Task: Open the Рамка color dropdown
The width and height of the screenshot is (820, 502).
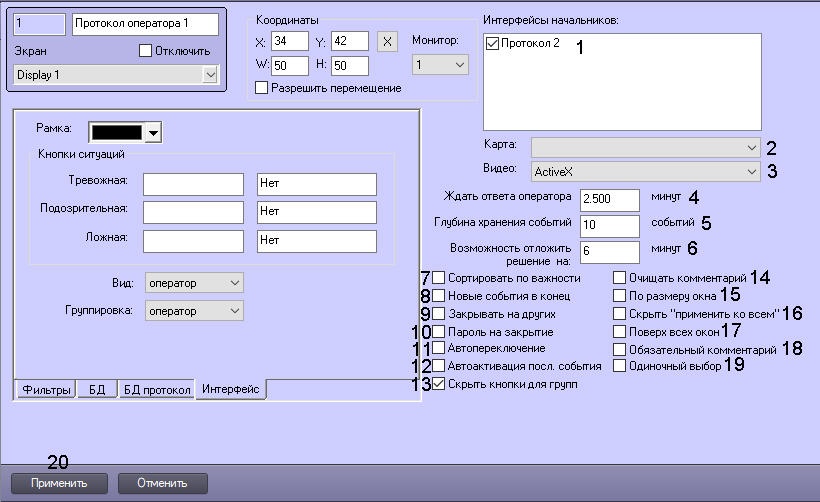Action: pos(153,131)
